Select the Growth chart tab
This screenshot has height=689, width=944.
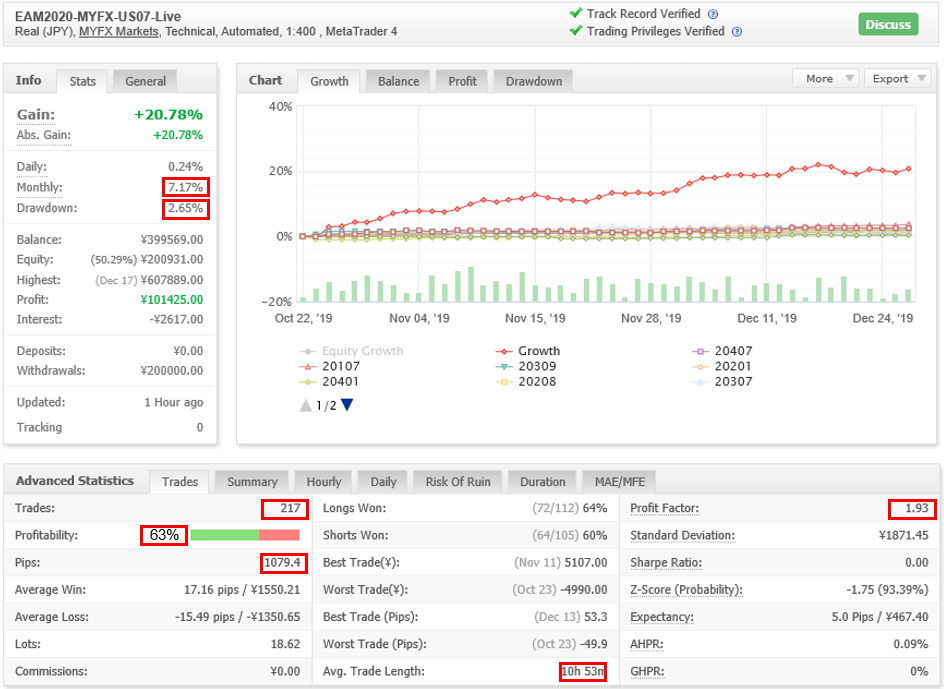coord(329,81)
